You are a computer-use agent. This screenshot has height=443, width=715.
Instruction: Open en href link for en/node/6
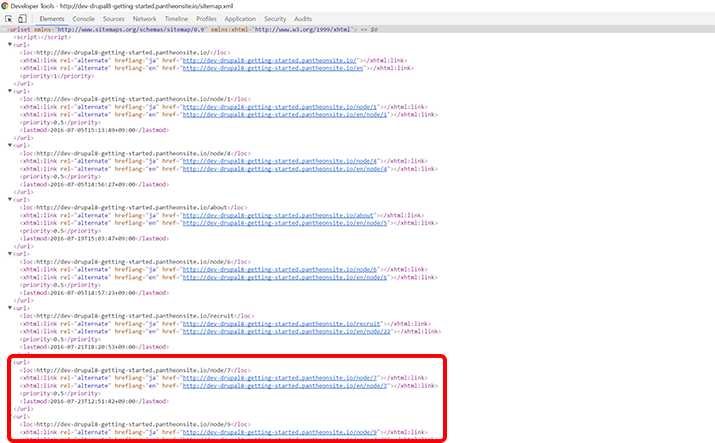285,277
